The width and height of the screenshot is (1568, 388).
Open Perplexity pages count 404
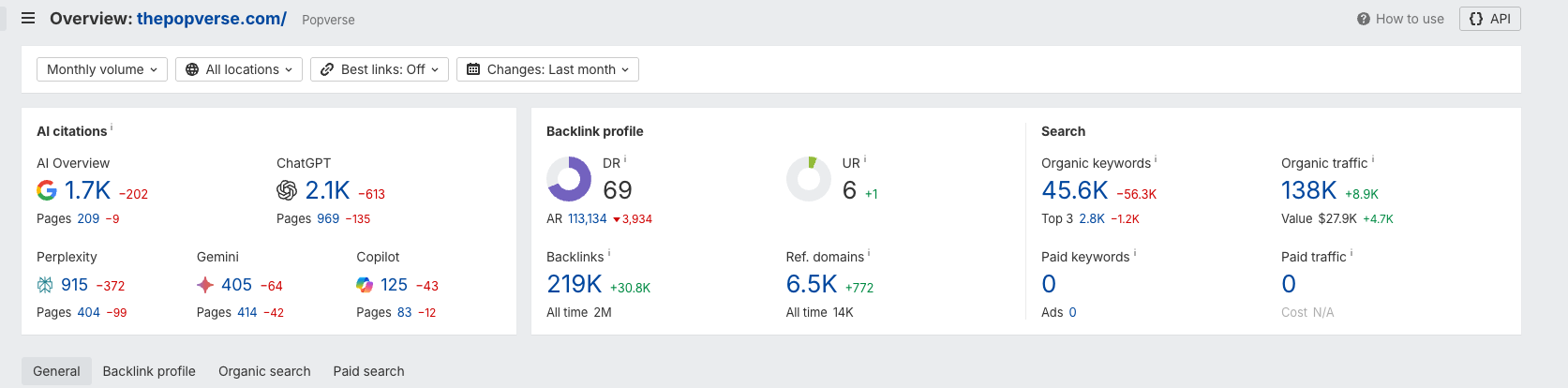pos(88,312)
